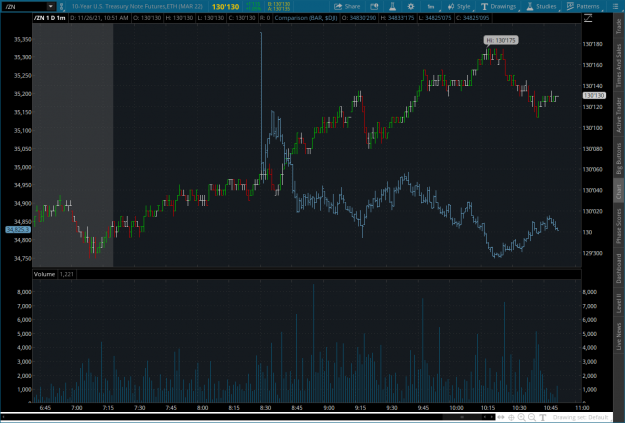Click the hamburger menu icon at top right
625x423 pixels.
coord(615,6)
